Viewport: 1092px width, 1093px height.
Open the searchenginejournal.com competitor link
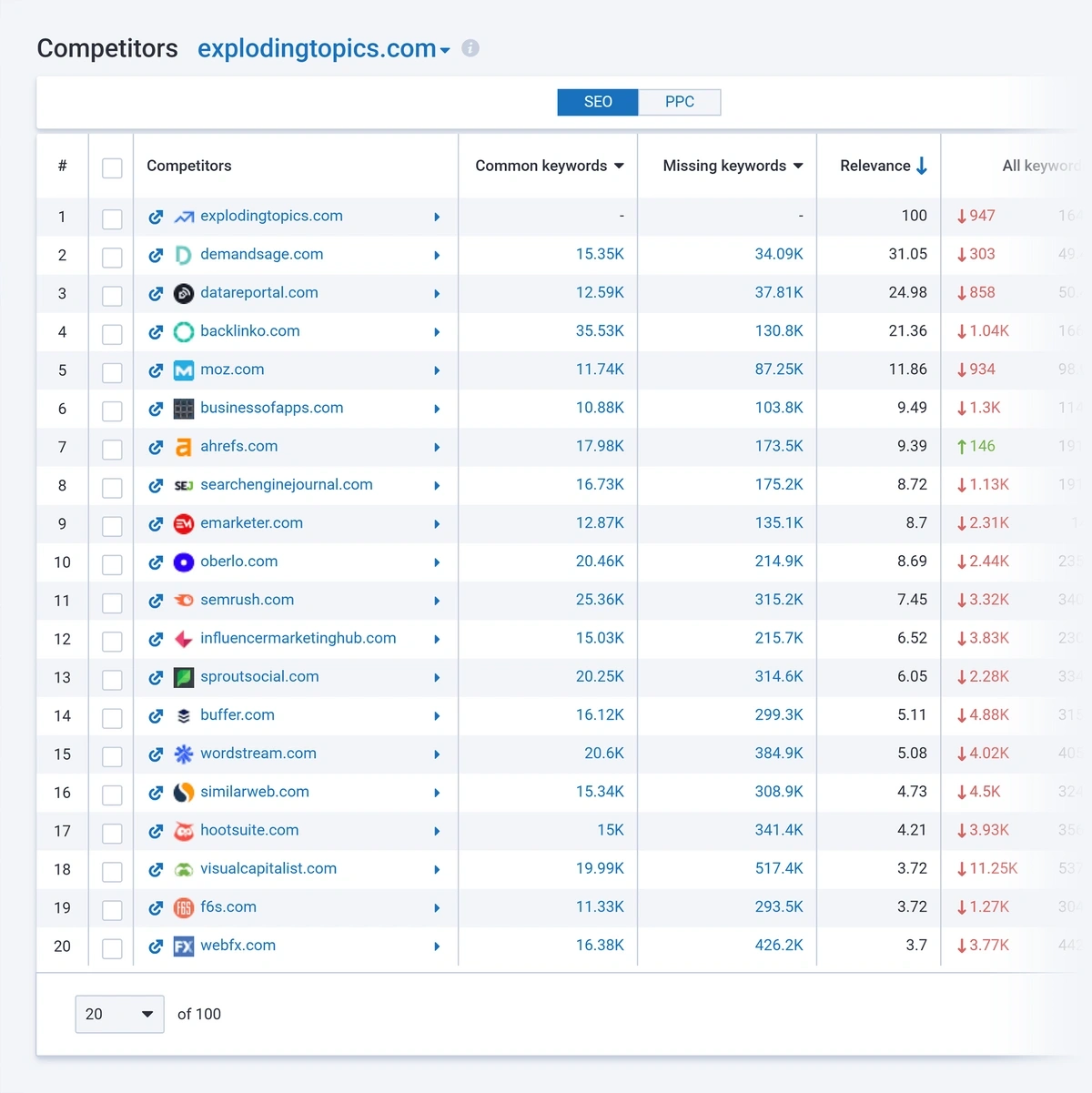point(287,484)
